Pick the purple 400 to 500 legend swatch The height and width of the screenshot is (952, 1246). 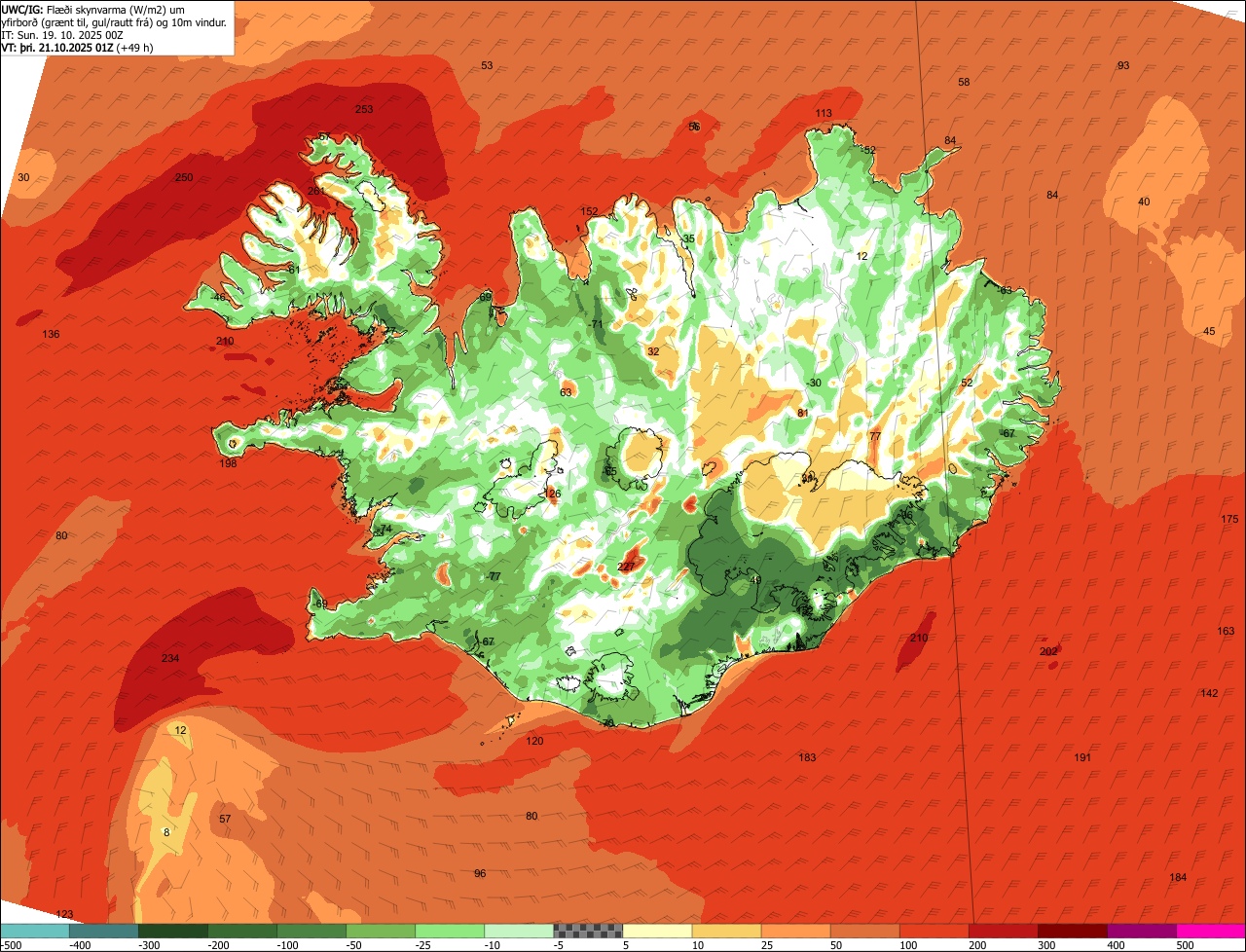tap(1141, 931)
